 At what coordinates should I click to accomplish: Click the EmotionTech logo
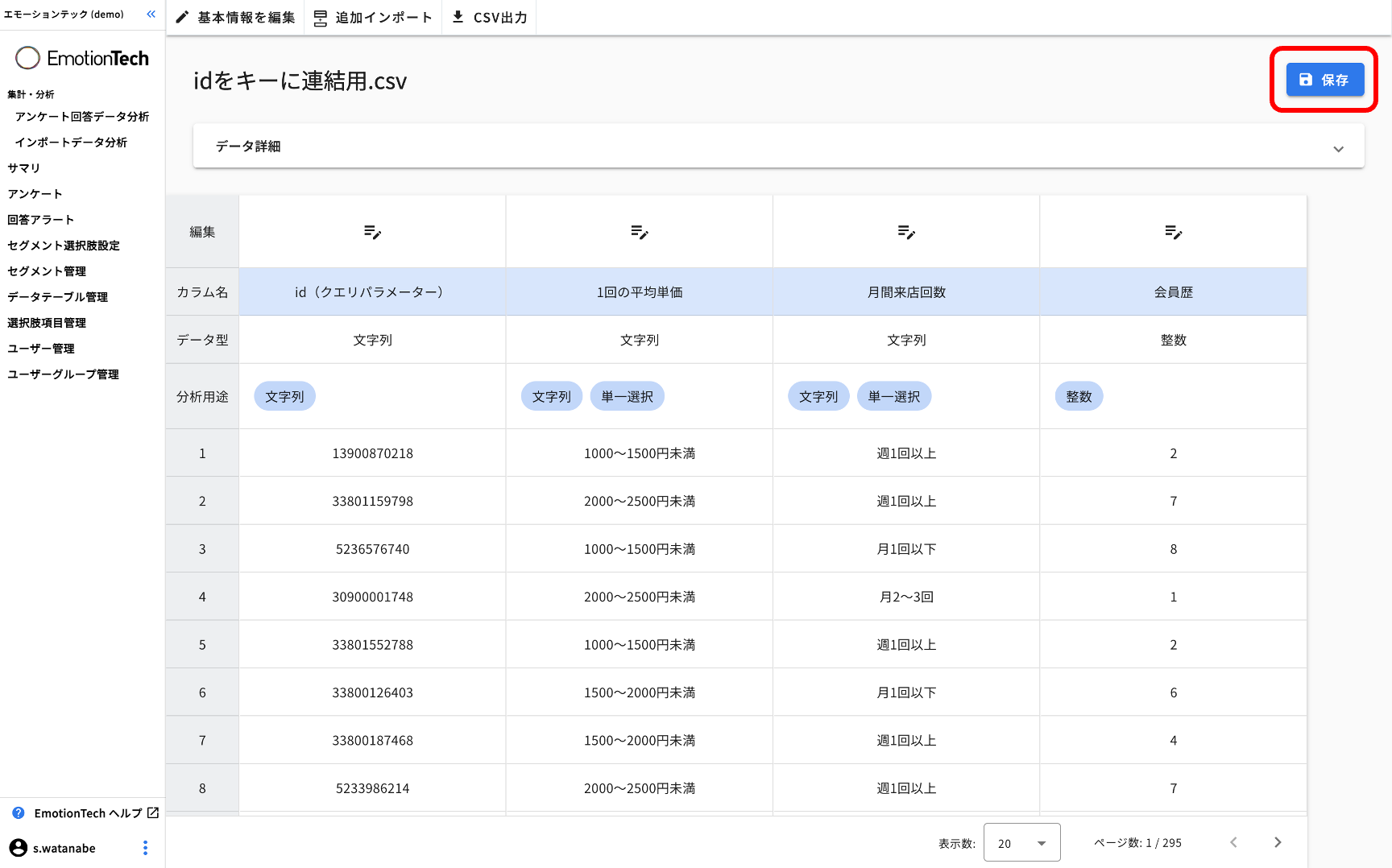pos(82,58)
